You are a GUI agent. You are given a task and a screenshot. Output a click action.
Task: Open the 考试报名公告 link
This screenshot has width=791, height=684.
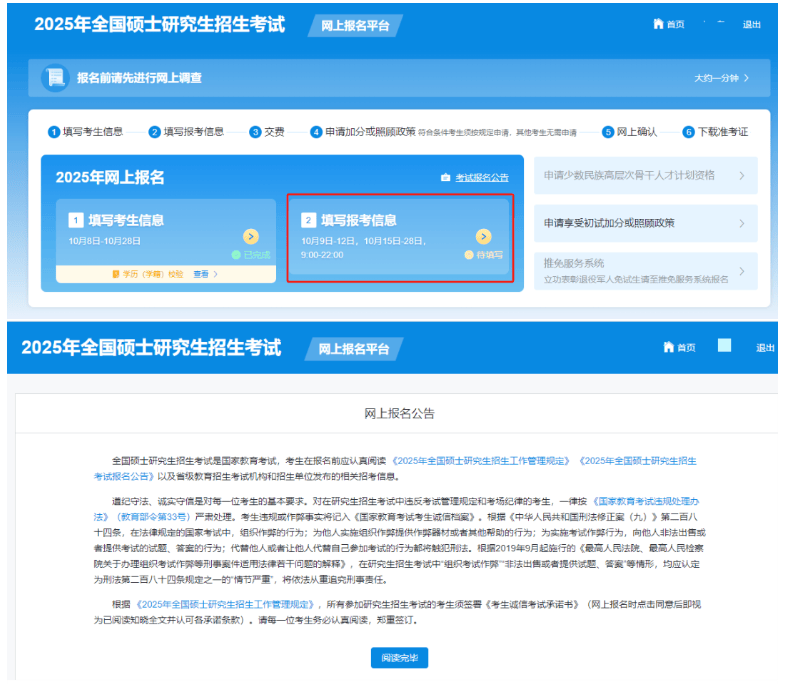click(x=482, y=178)
